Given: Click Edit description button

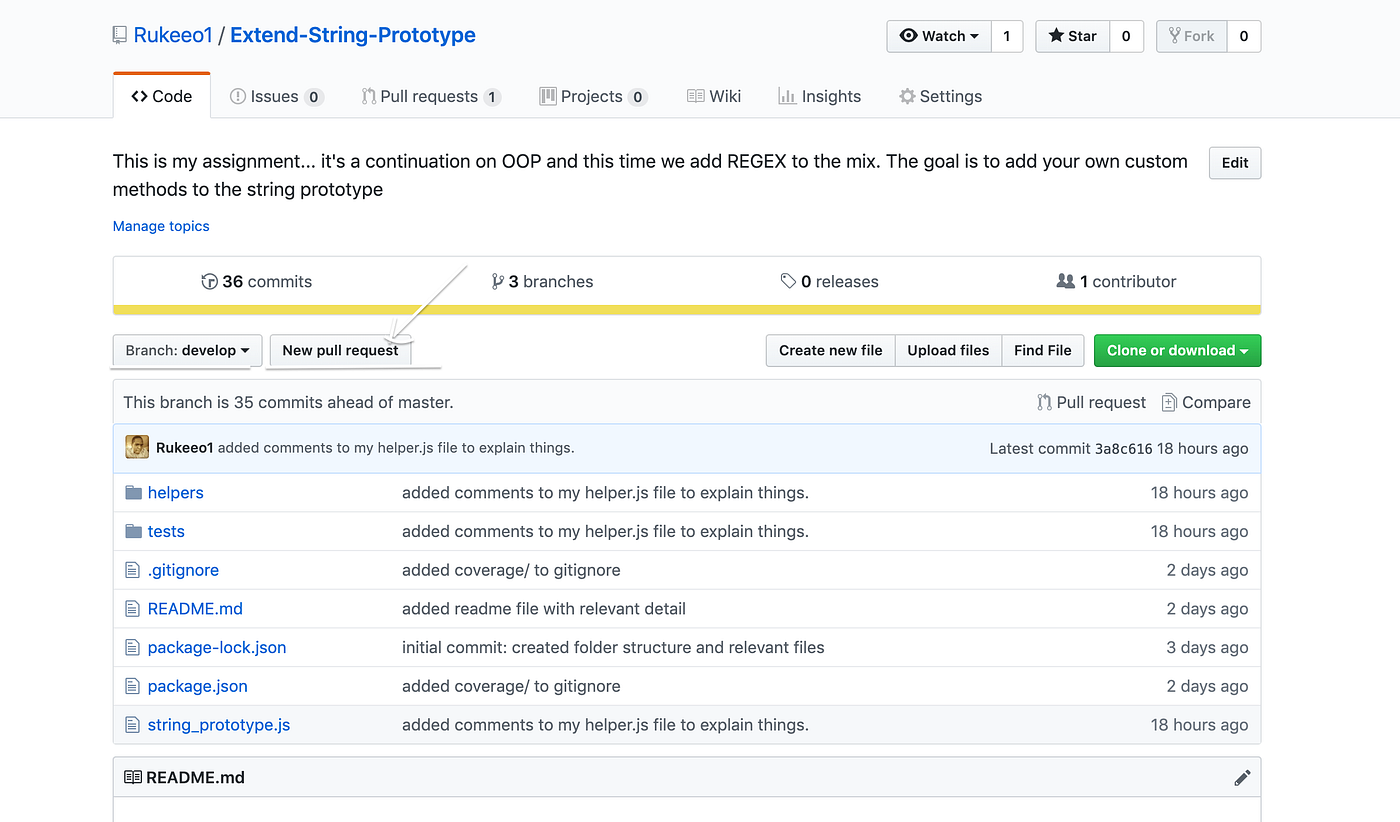Looking at the screenshot, I should pos(1235,163).
